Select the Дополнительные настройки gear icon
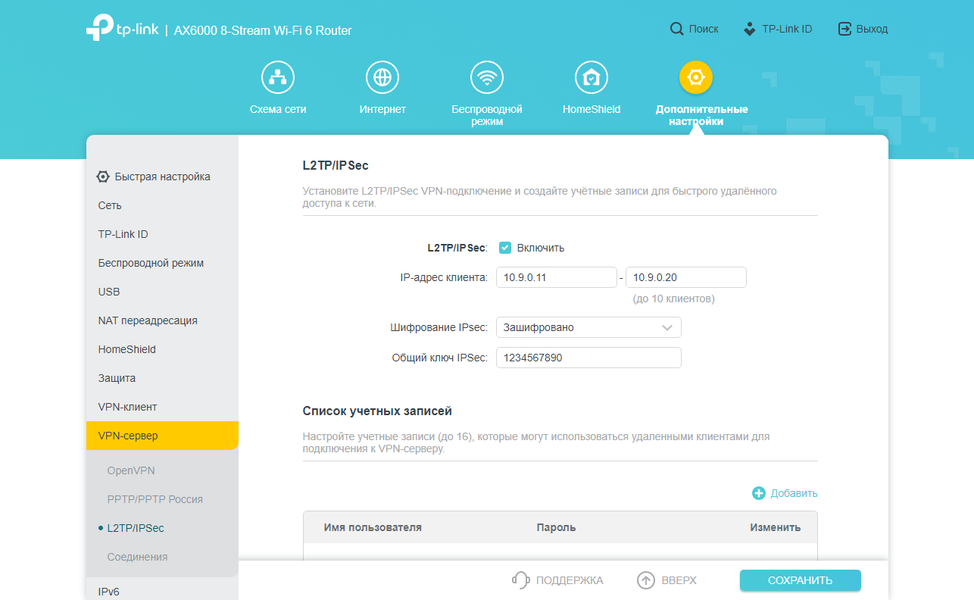This screenshot has width=974, height=600. pos(696,78)
